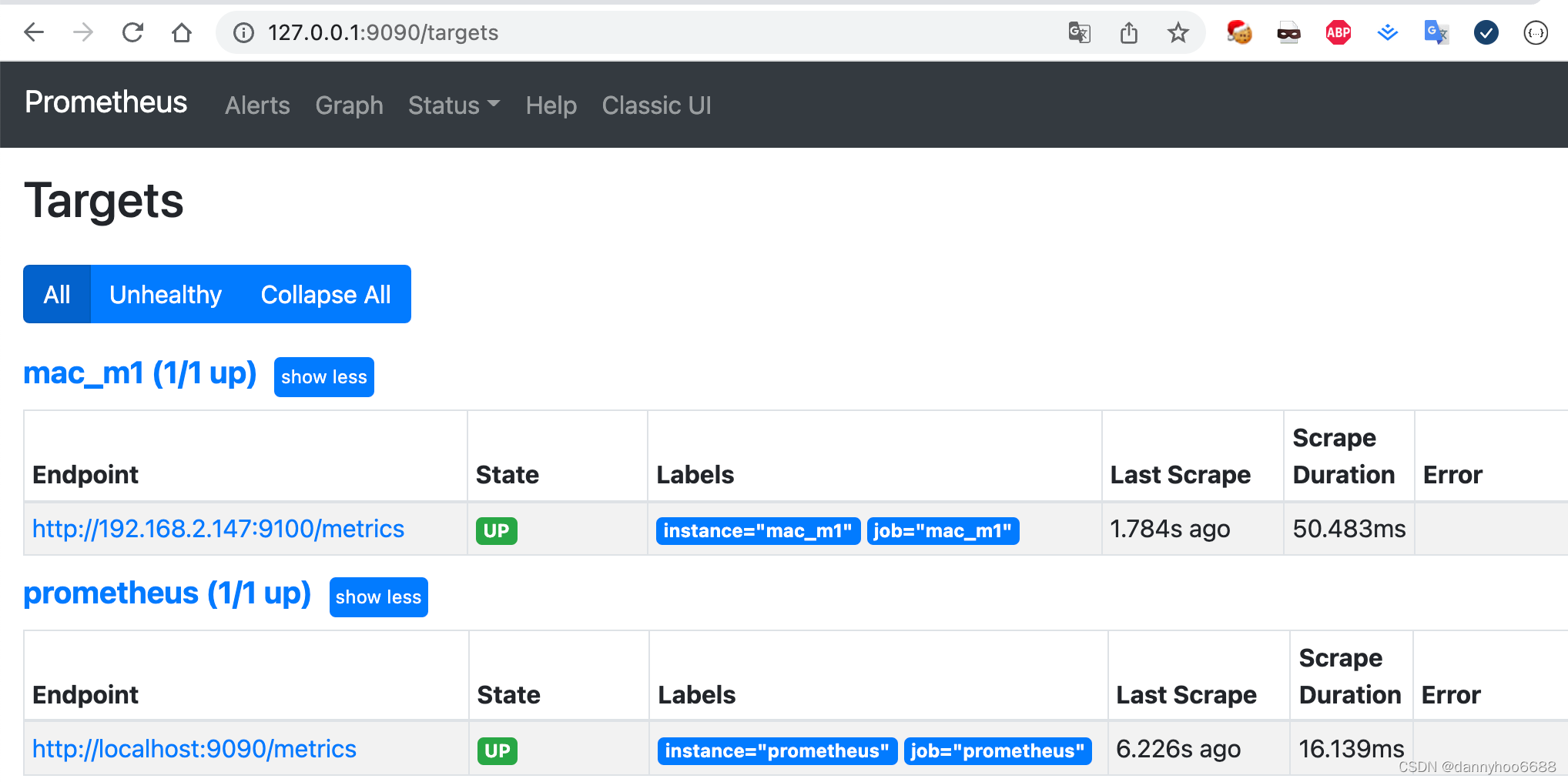Click the Prometheus brand logo text

[x=106, y=102]
